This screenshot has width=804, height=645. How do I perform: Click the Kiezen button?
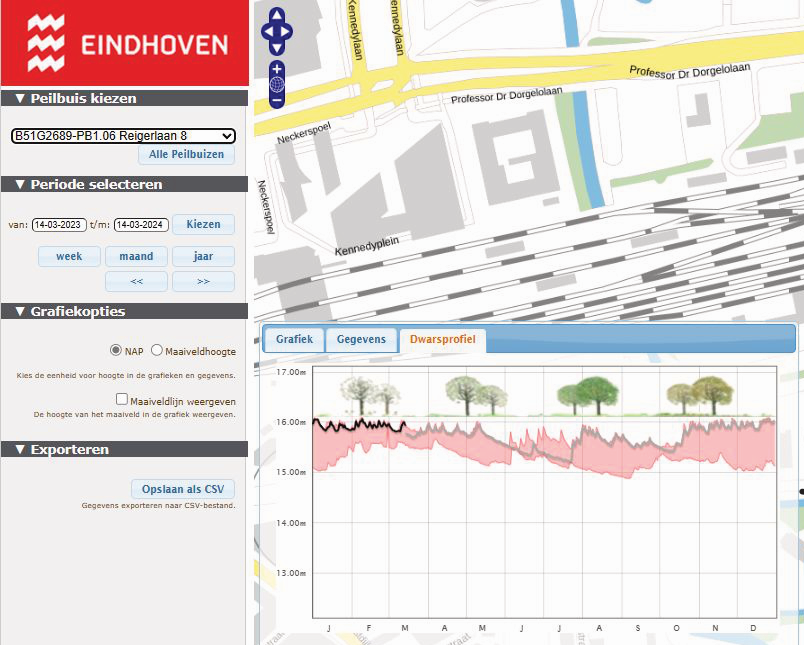204,225
